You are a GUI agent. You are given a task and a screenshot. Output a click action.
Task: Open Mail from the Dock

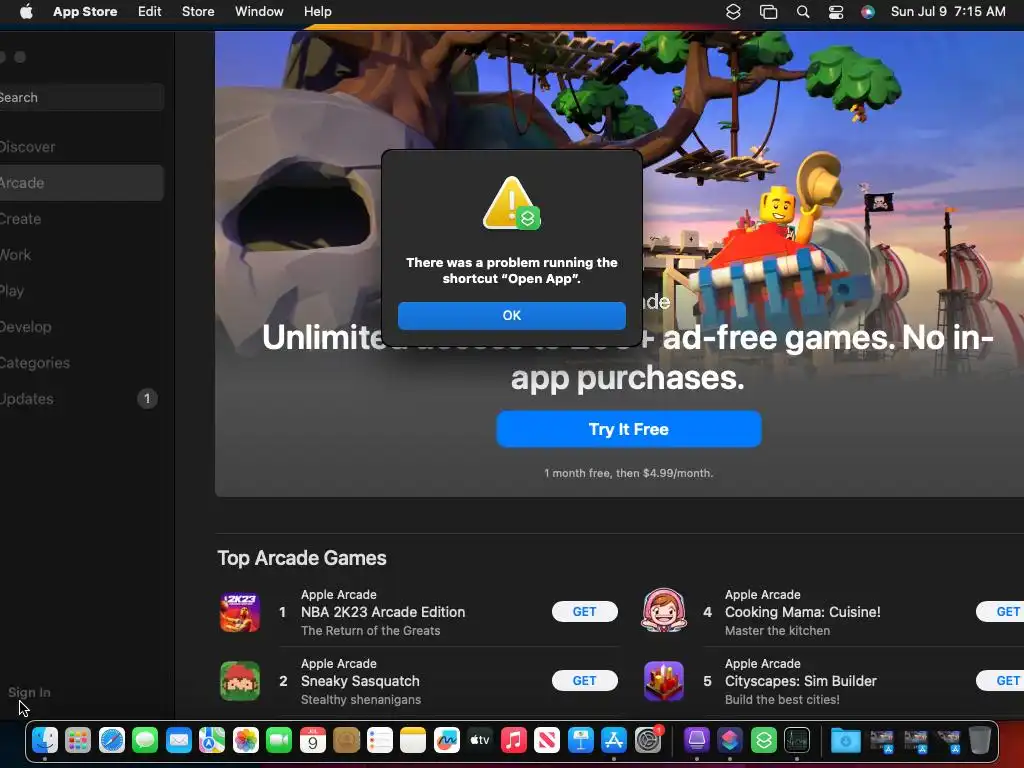point(179,740)
